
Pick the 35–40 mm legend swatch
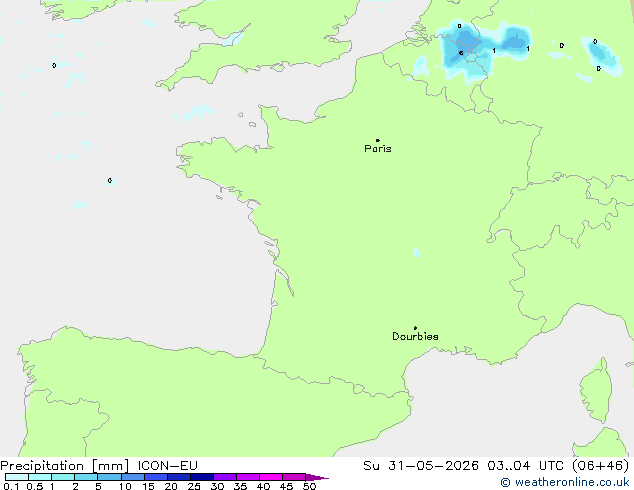[x=247, y=477]
